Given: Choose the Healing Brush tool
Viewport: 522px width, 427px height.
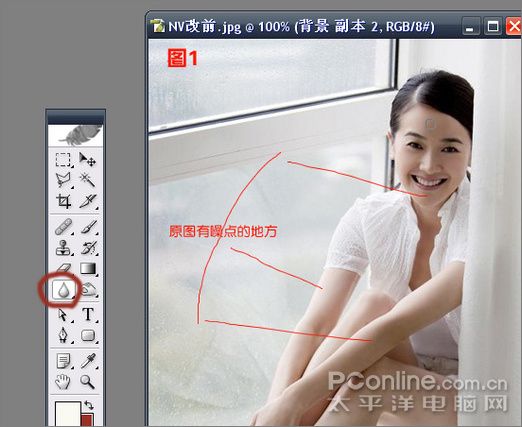Looking at the screenshot, I should point(63,227).
